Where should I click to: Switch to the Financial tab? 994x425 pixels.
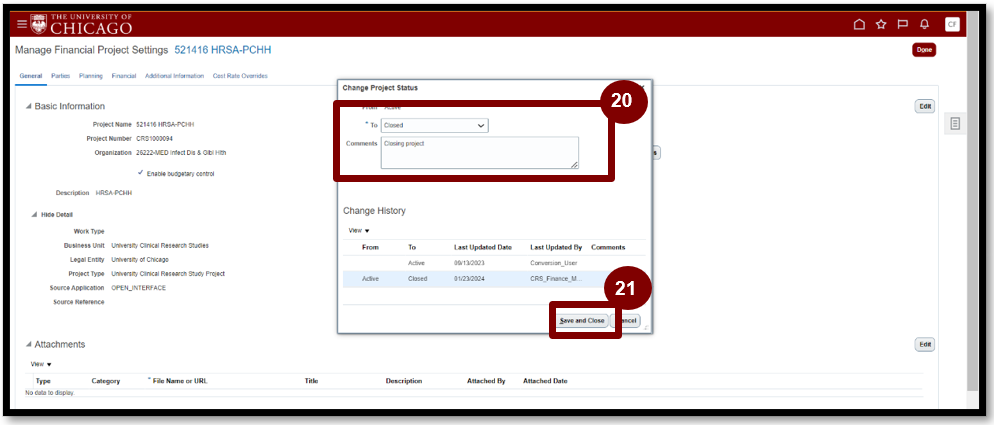(124, 75)
